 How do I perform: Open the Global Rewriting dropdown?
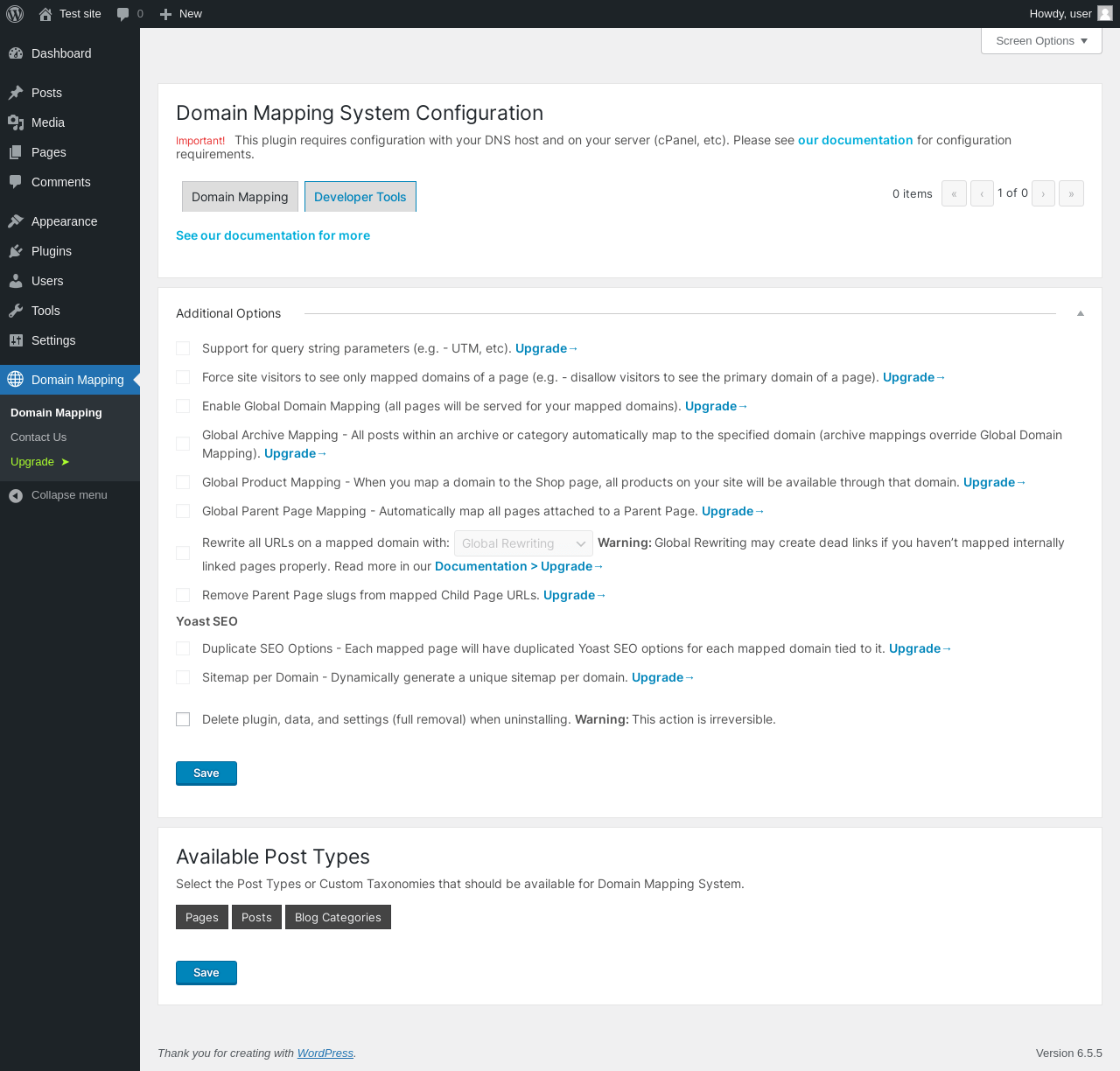523,543
